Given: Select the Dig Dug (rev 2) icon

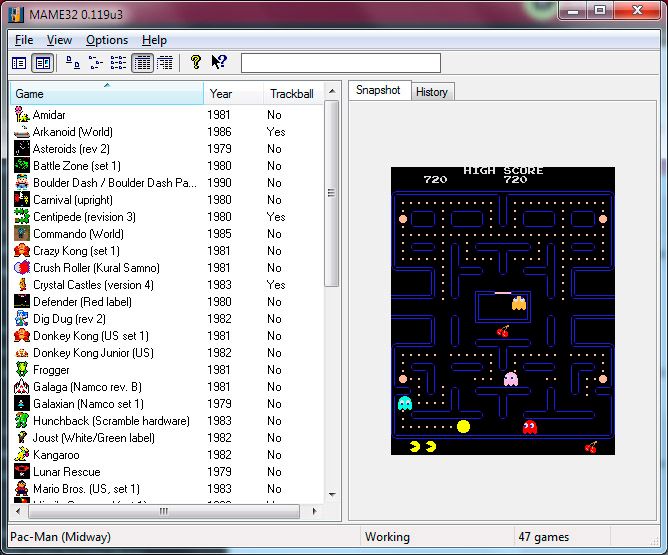Looking at the screenshot, I should coord(22,319).
